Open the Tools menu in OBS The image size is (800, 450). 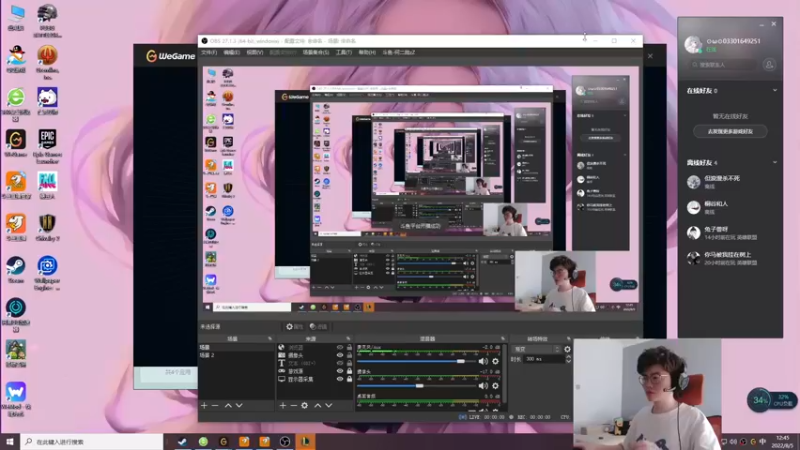[344, 53]
